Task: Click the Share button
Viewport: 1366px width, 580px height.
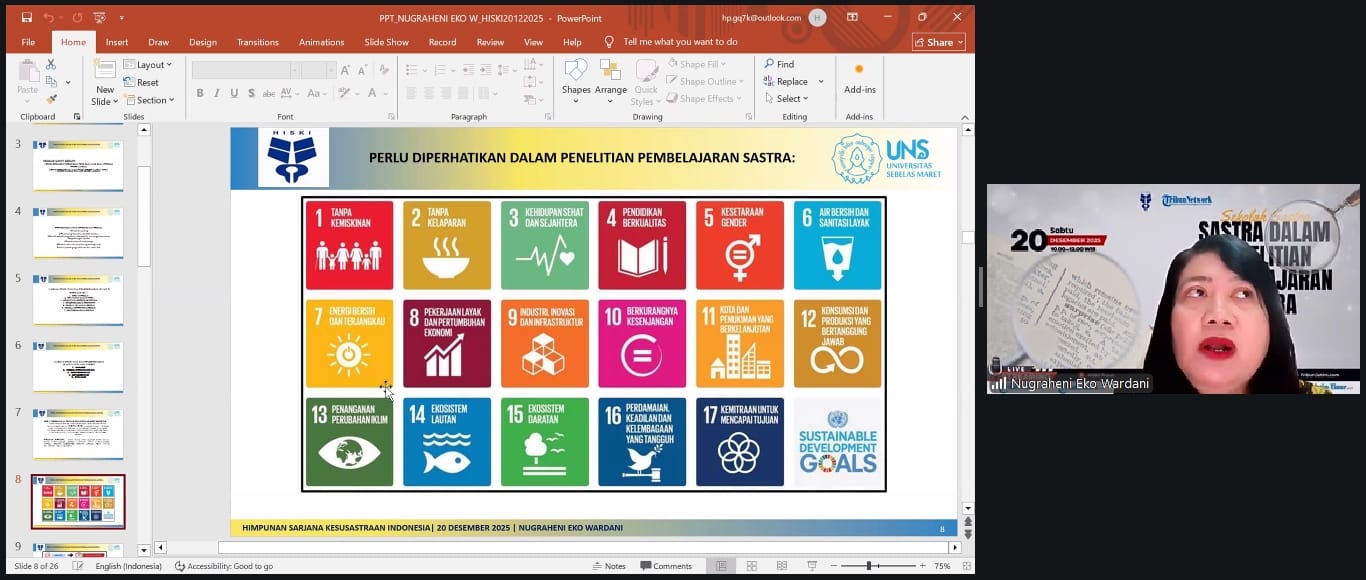Action: [938, 42]
